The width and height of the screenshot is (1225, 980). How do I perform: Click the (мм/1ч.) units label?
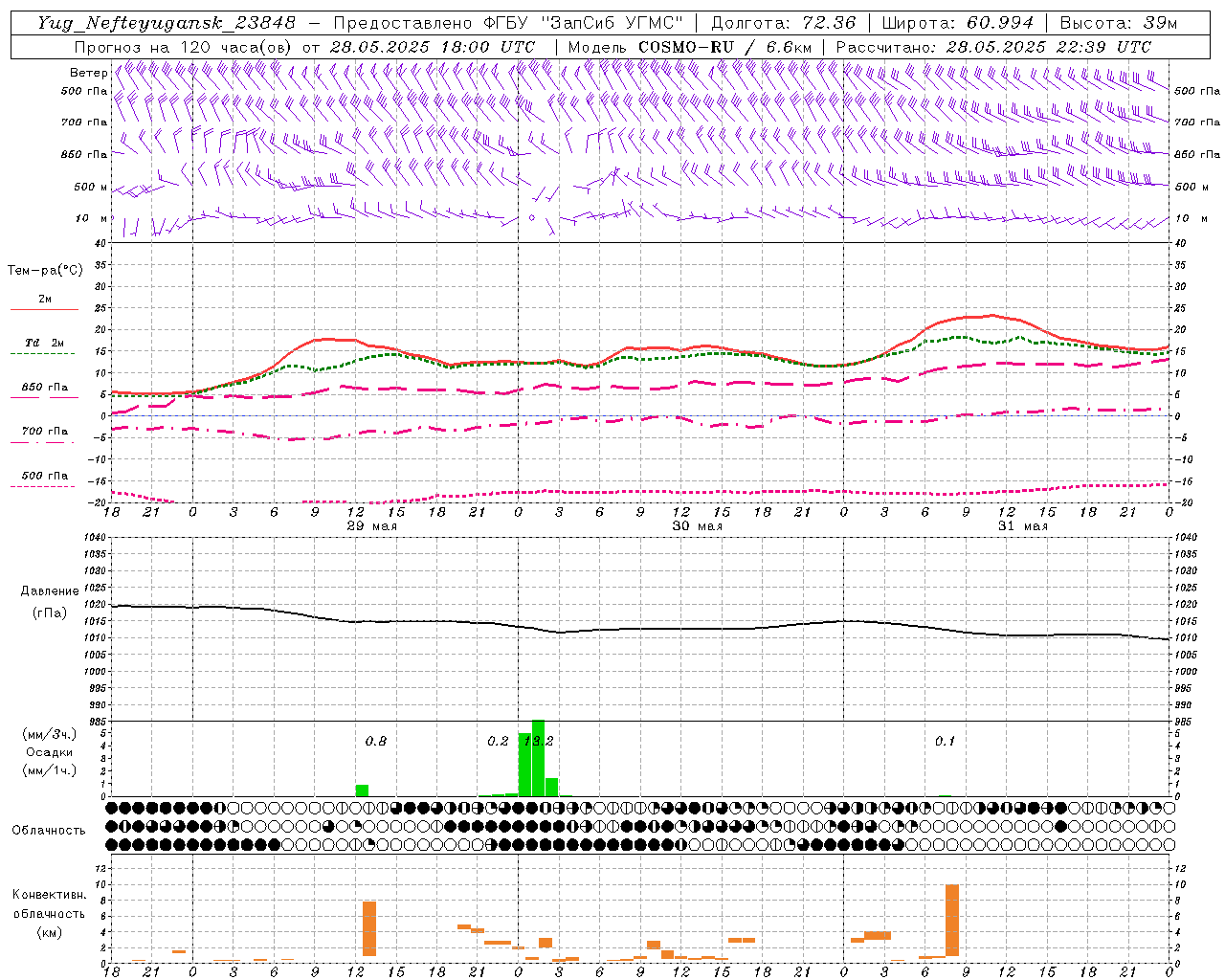[x=49, y=770]
